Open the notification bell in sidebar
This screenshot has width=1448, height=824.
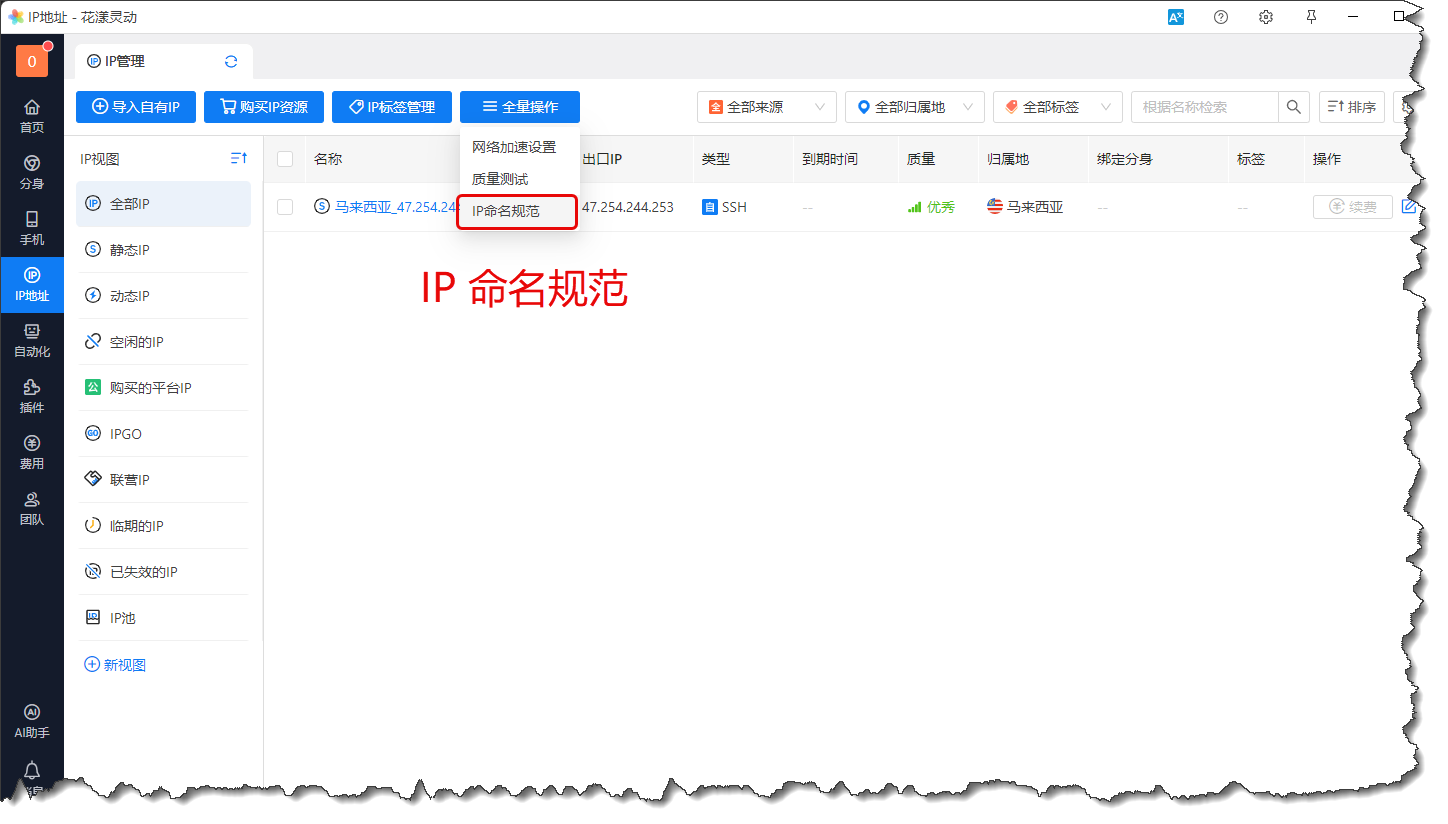[32, 770]
